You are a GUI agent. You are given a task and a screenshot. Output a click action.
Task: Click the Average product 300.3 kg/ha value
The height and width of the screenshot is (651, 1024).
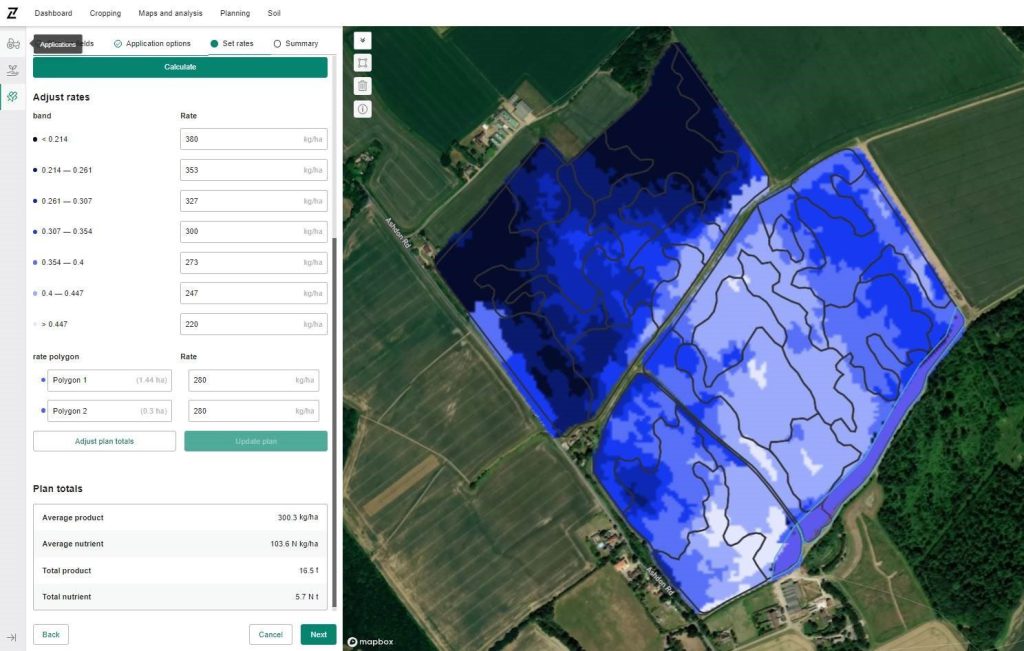tap(298, 518)
